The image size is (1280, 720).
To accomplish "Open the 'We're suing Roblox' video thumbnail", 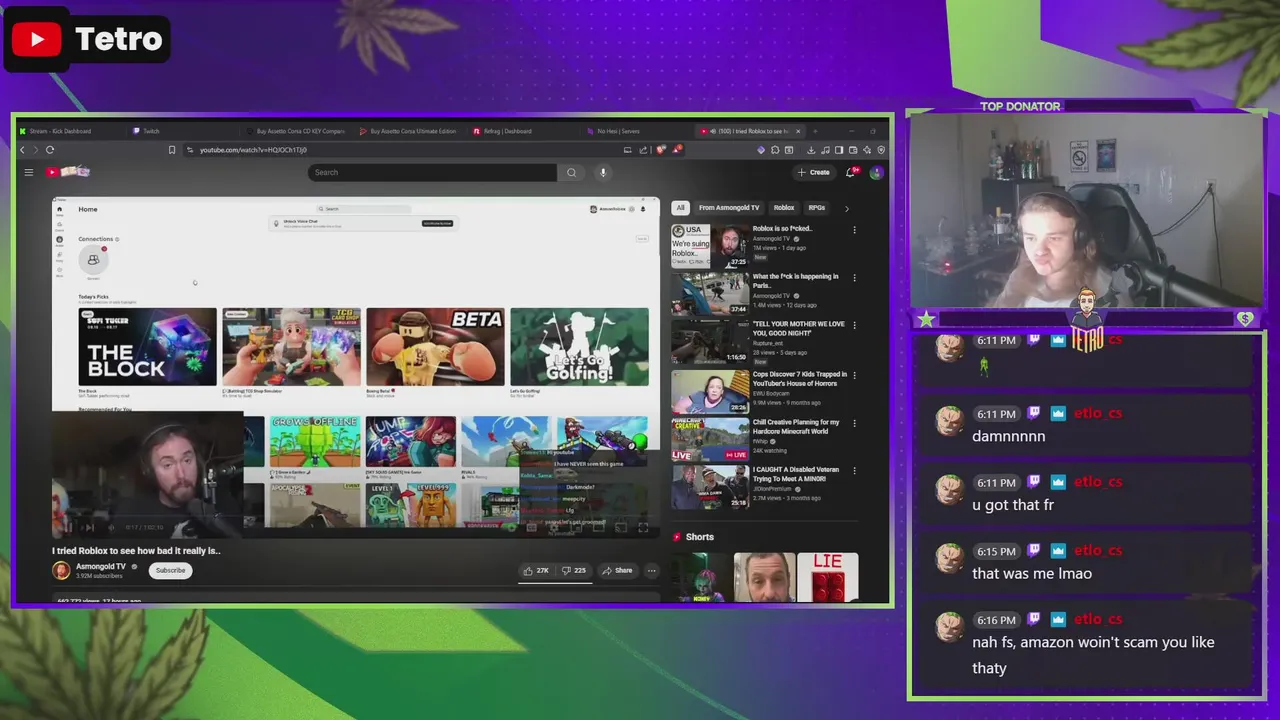I will (710, 245).
